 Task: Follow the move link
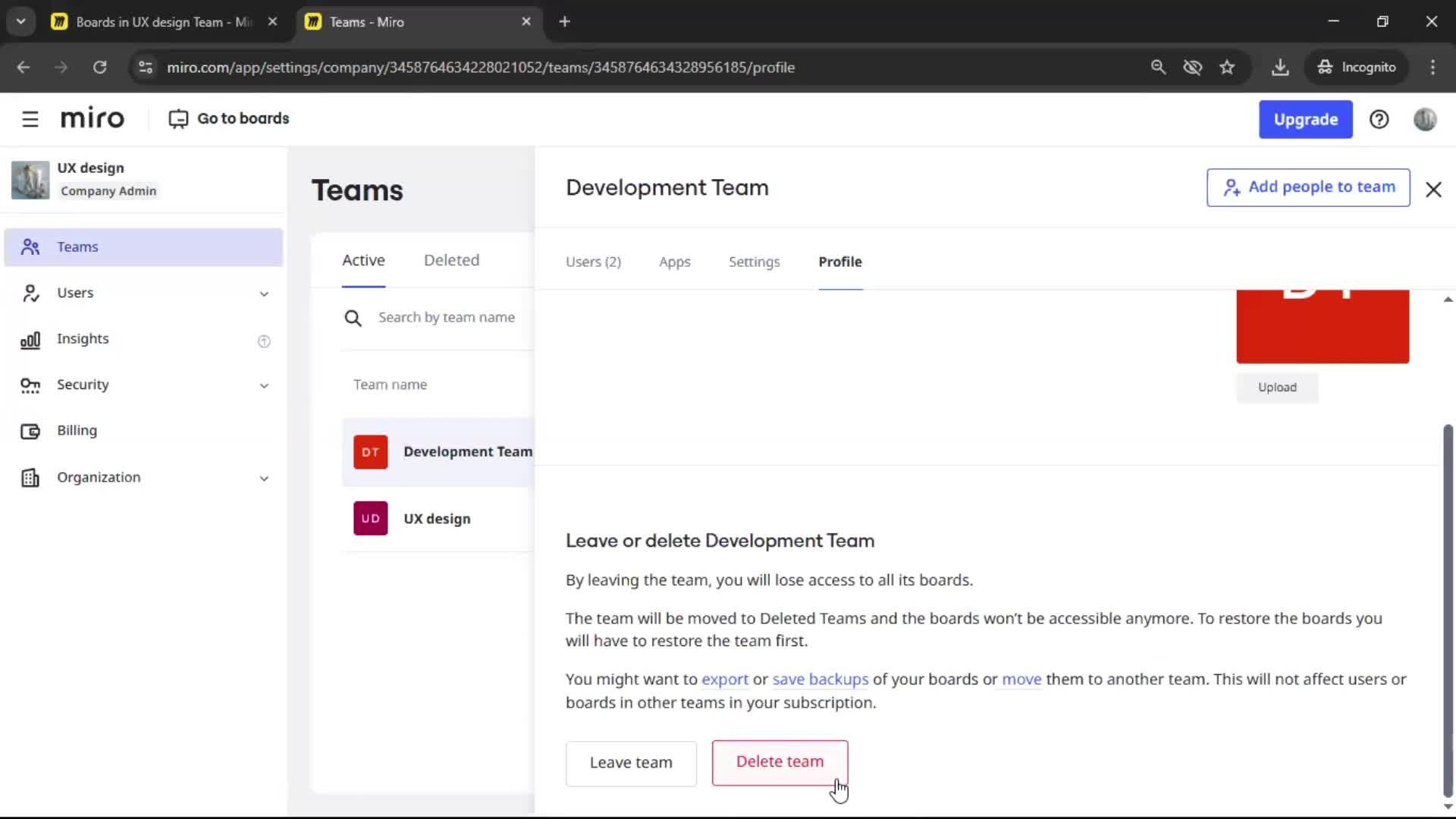(x=1021, y=679)
